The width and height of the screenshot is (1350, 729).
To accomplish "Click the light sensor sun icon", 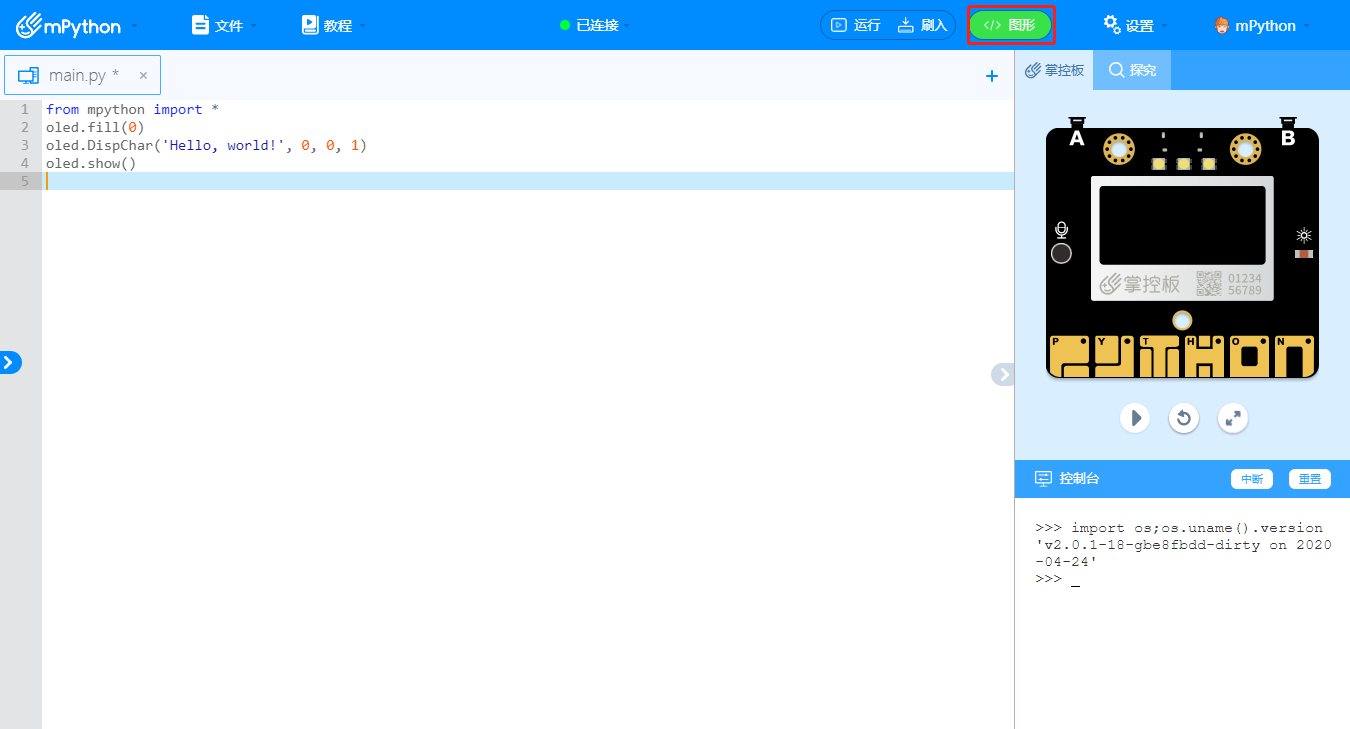I will pyautogui.click(x=1304, y=236).
